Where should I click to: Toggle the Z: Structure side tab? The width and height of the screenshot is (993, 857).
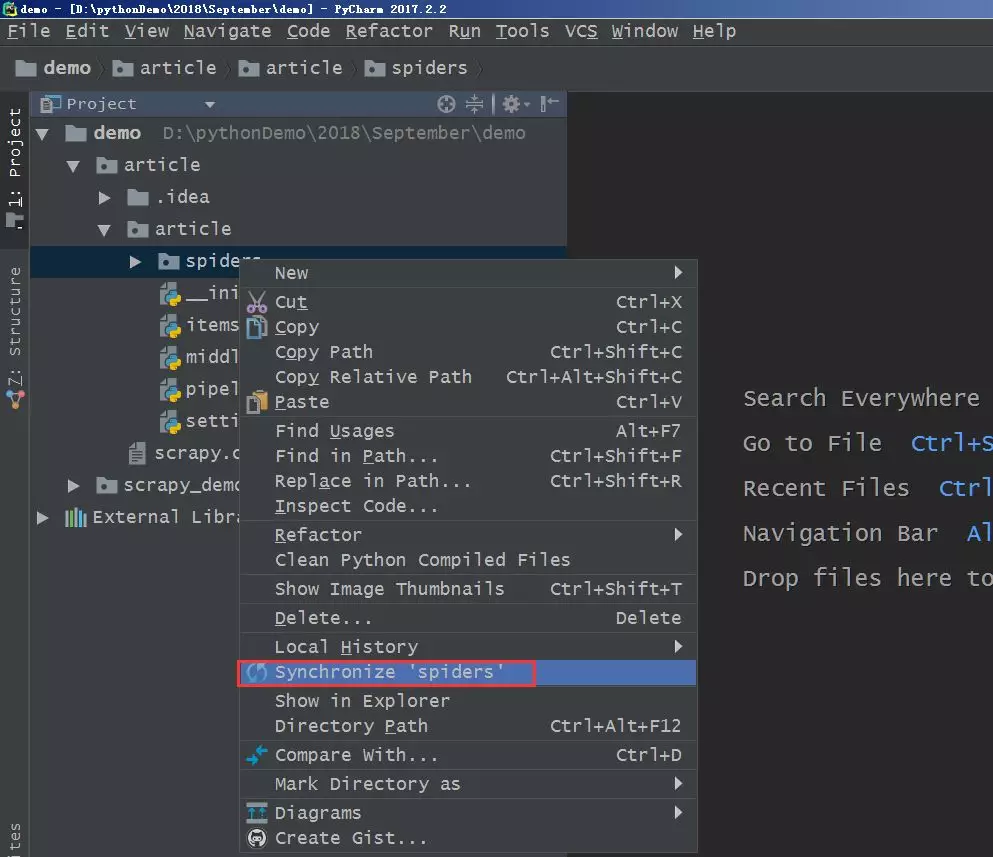(15, 336)
